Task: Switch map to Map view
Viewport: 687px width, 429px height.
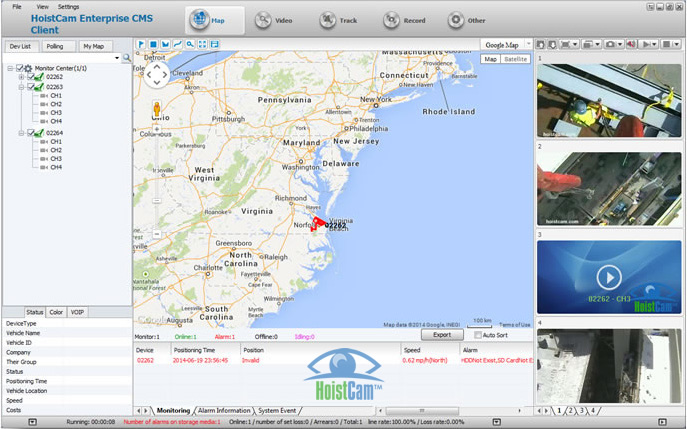Action: coord(490,59)
